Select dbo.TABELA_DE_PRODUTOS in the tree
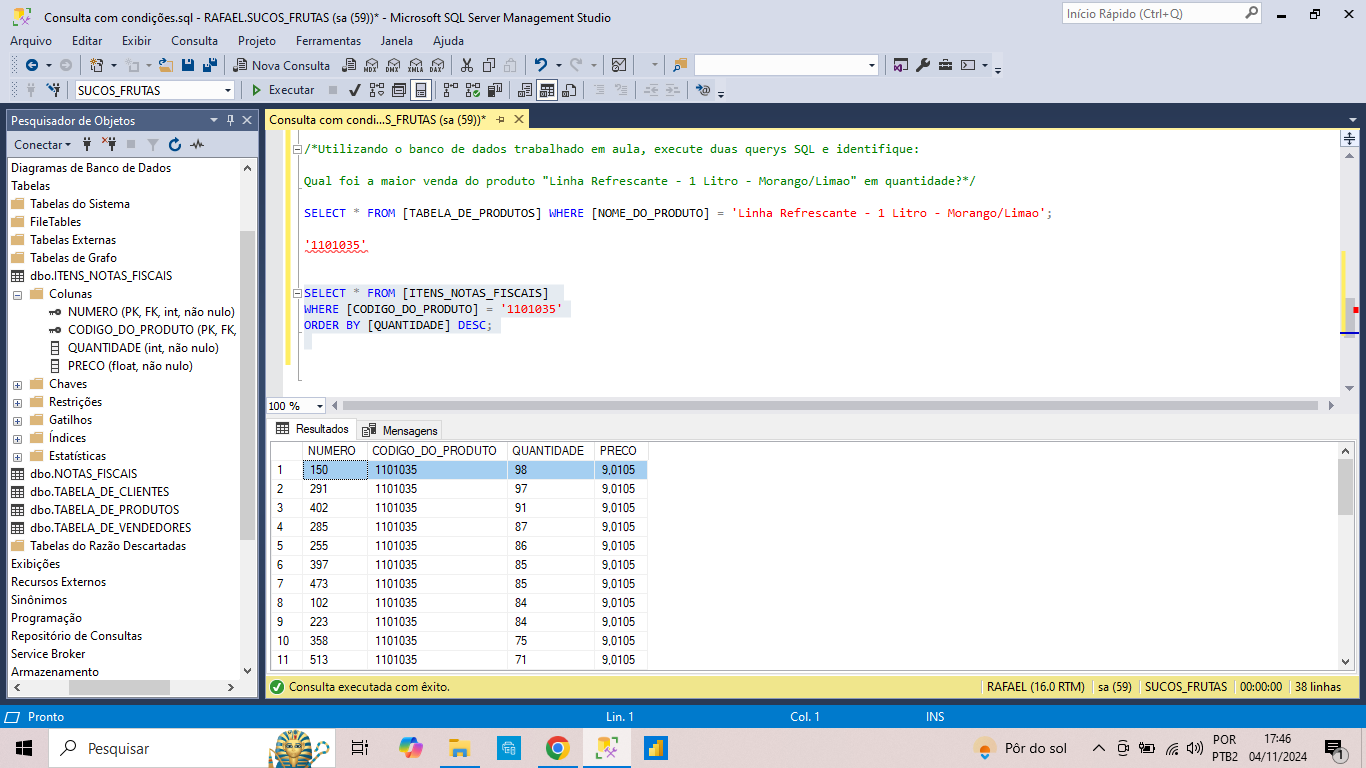The image size is (1366, 768). pos(104,510)
